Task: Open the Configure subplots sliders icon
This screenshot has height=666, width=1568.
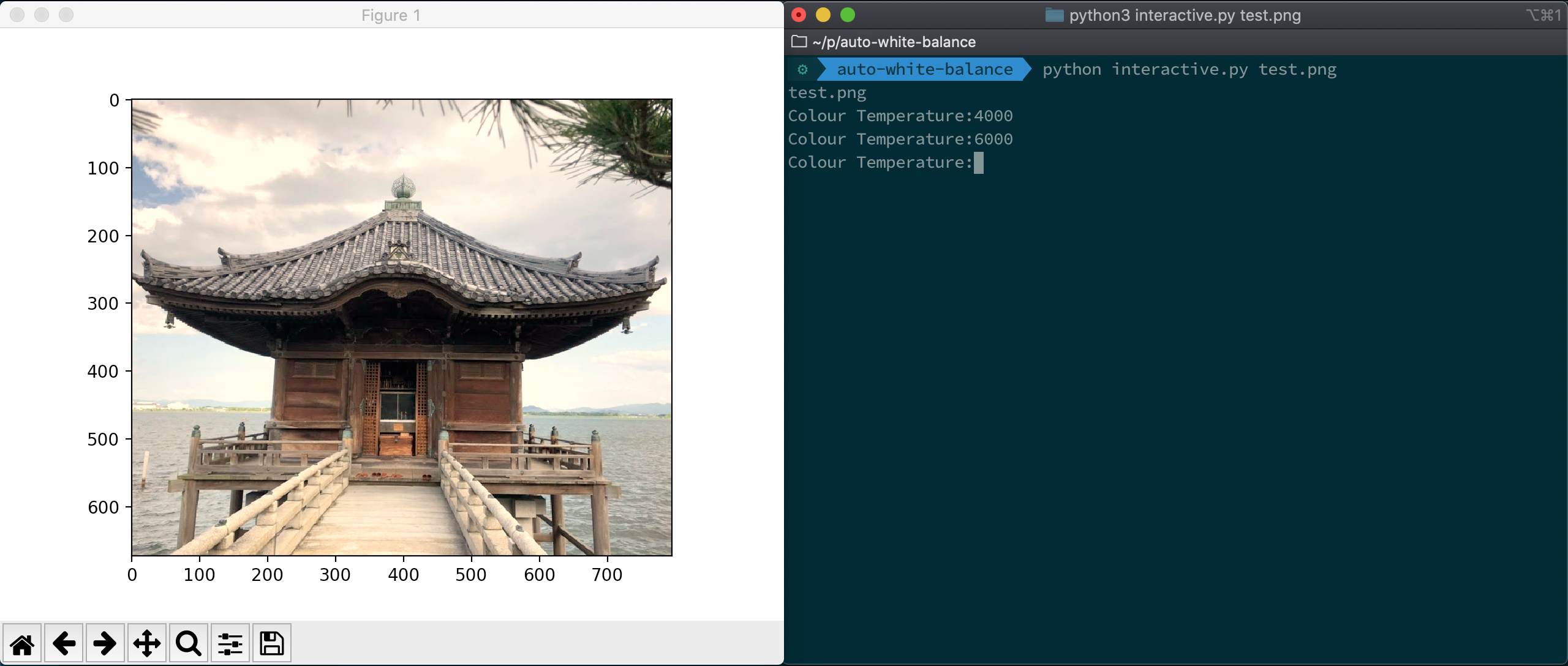Action: pos(230,643)
